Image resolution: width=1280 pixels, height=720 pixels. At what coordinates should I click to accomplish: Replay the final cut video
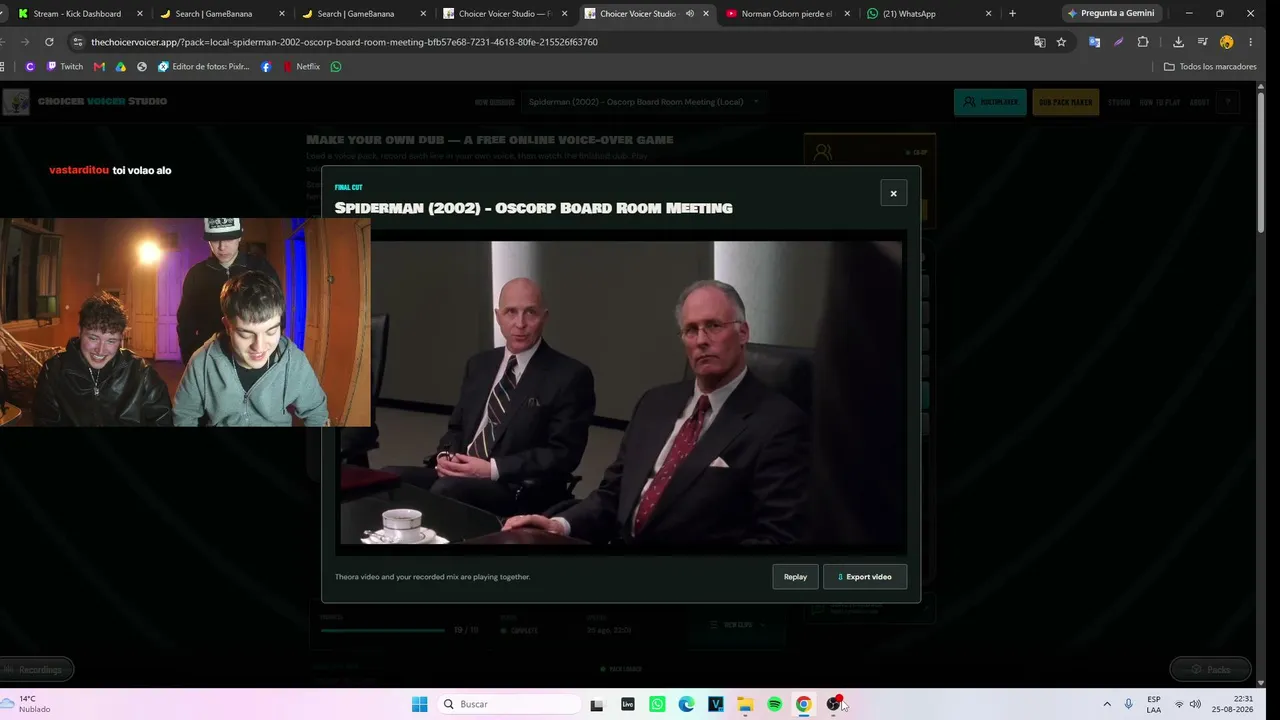[795, 577]
